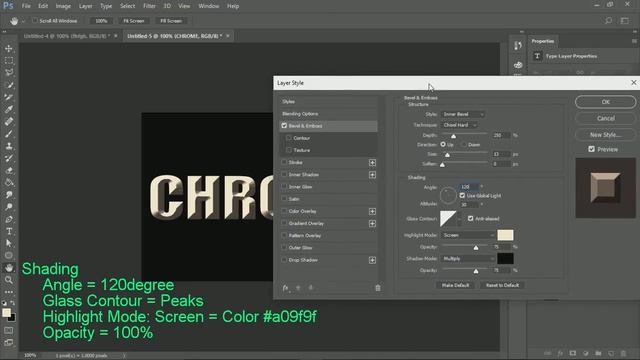Enable the Contour checkbox
The width and height of the screenshot is (640, 360).
click(289, 138)
